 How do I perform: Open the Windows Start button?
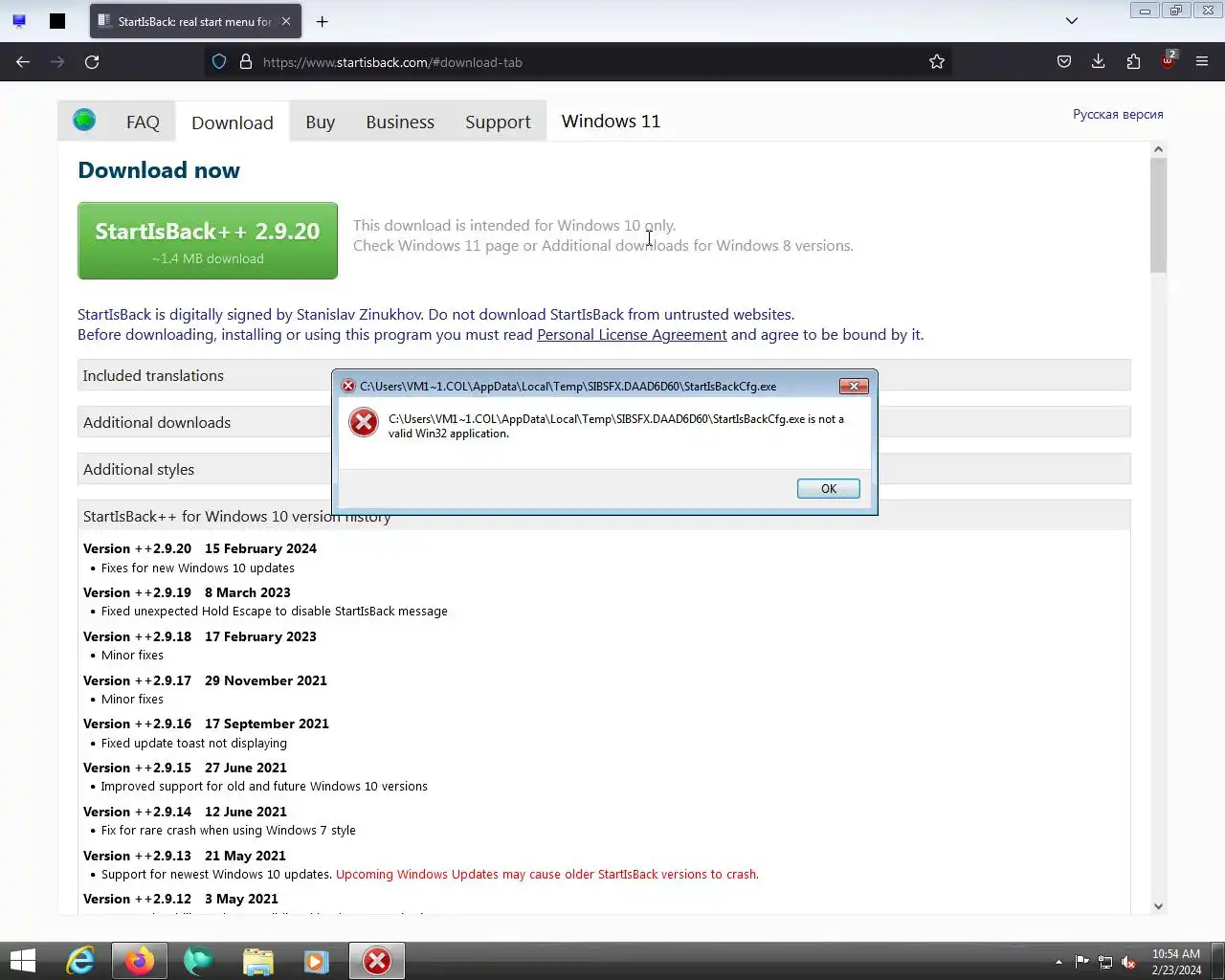click(x=22, y=961)
